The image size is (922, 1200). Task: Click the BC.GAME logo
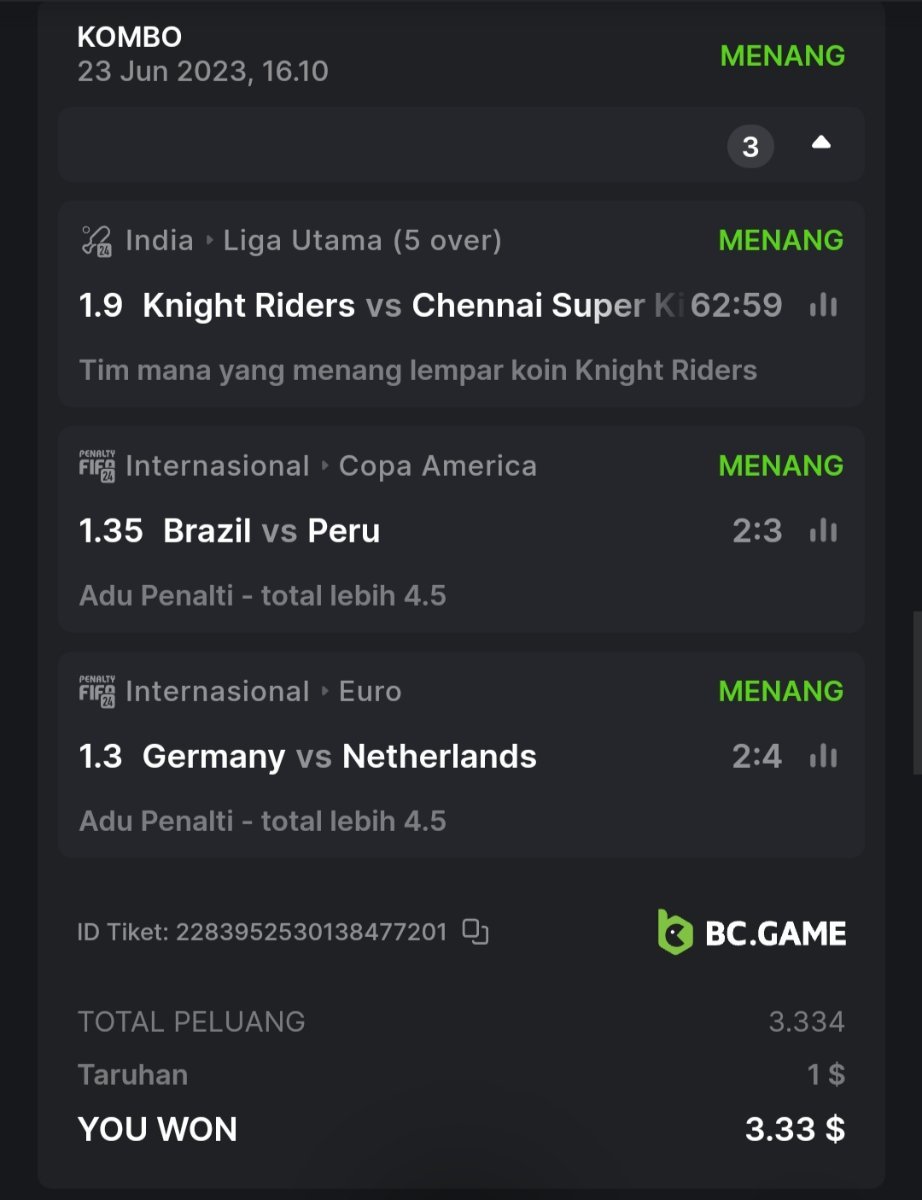[751, 932]
